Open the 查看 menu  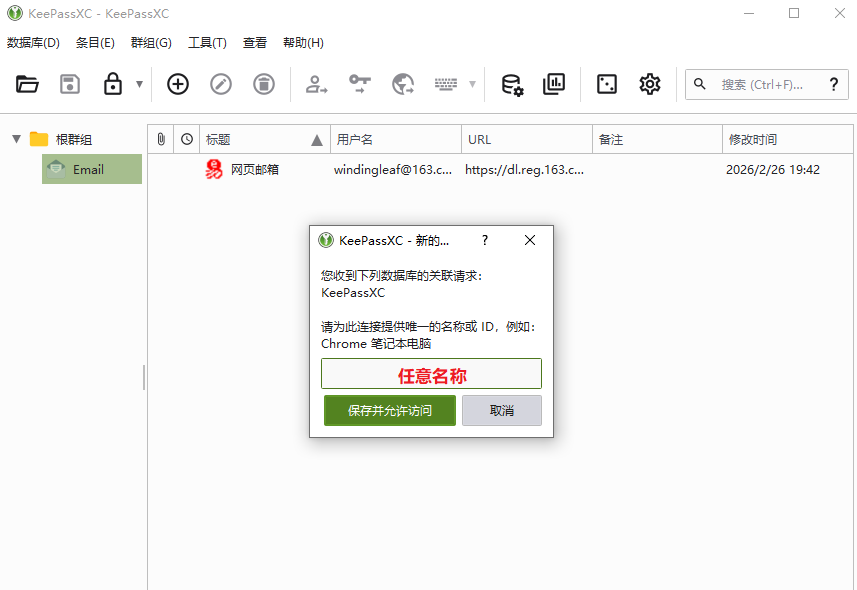[255, 43]
